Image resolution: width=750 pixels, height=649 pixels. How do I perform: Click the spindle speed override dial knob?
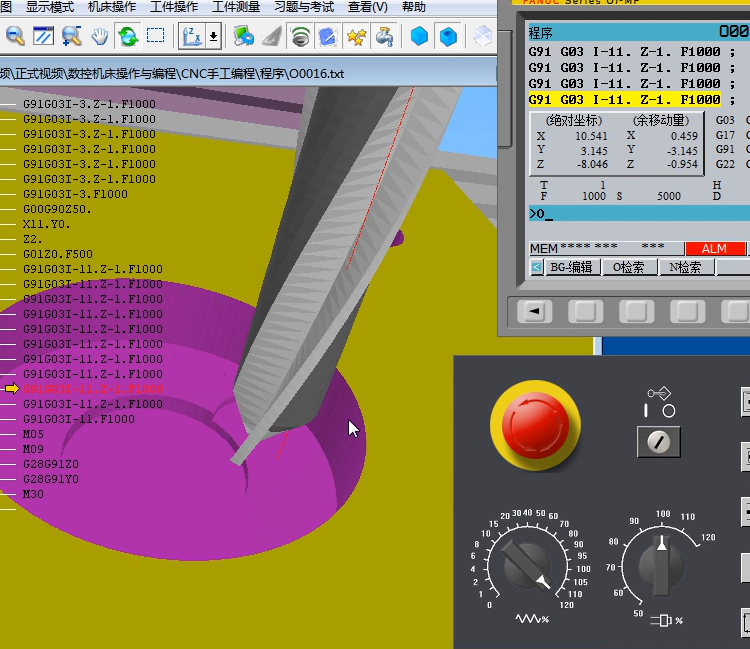coord(662,566)
